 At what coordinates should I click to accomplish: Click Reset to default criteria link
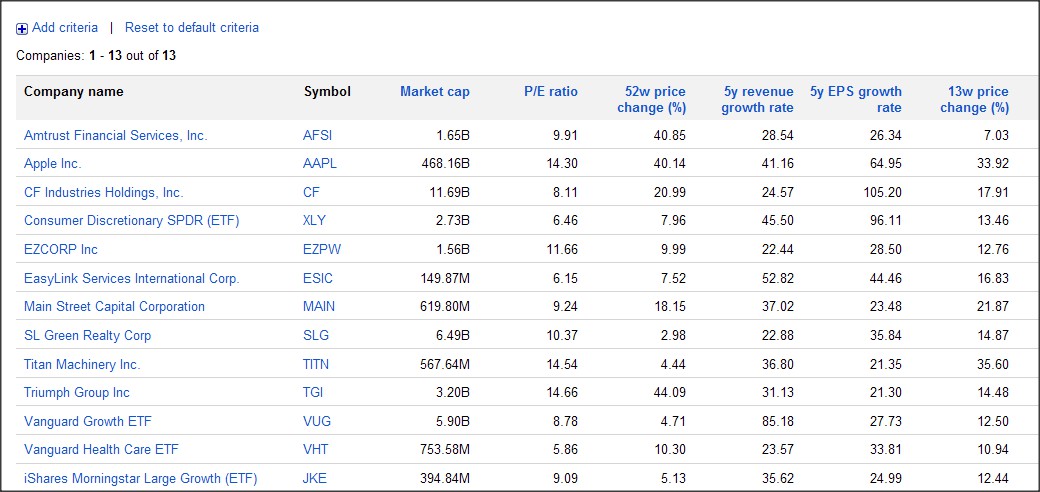coord(191,27)
